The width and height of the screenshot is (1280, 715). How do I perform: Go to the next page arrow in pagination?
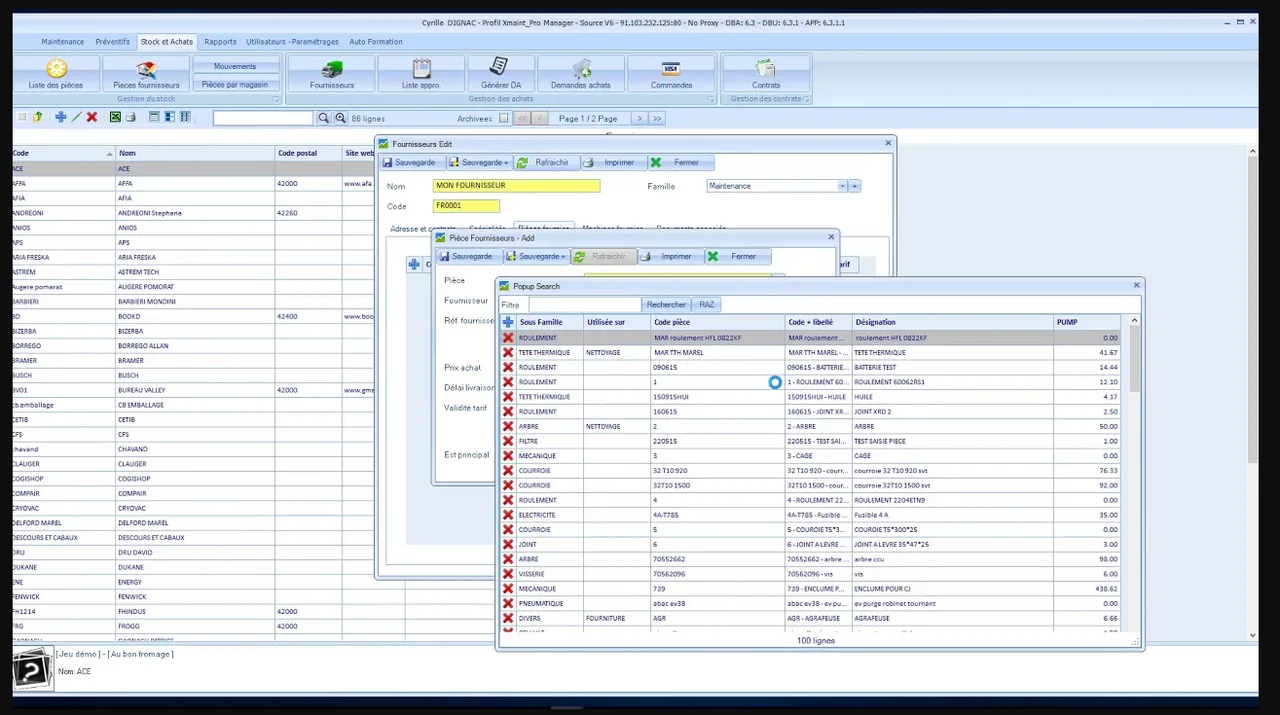[x=640, y=118]
